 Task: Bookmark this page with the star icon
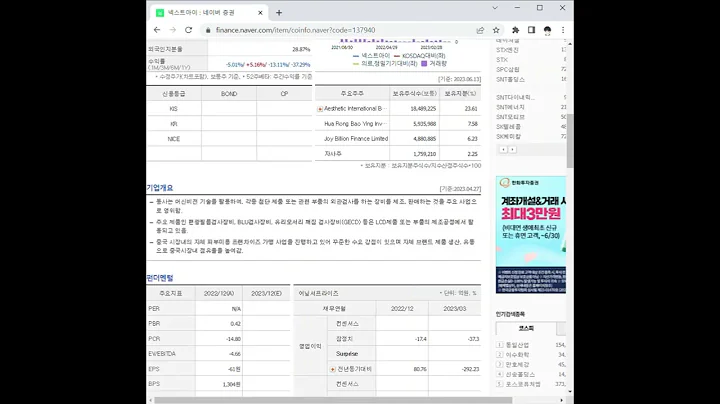click(x=496, y=30)
